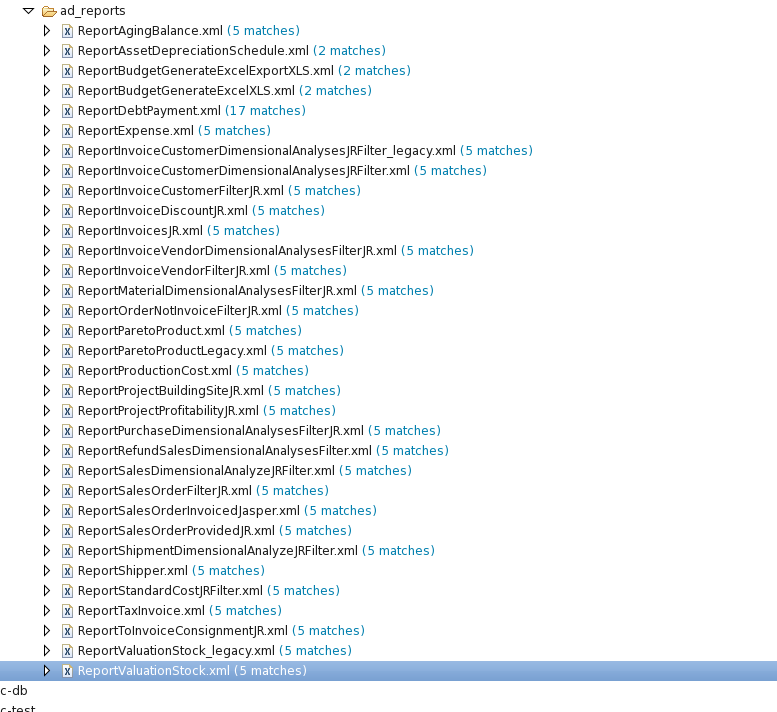
Task: Expand the ReportValuationStock.xml result
Action: pos(46,671)
